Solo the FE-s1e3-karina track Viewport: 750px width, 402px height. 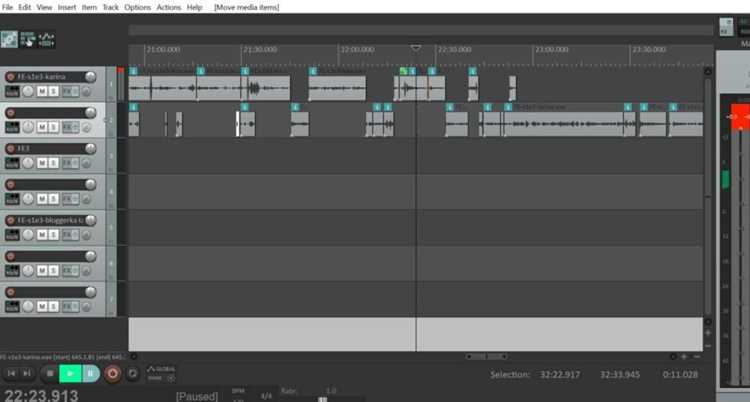[x=54, y=91]
